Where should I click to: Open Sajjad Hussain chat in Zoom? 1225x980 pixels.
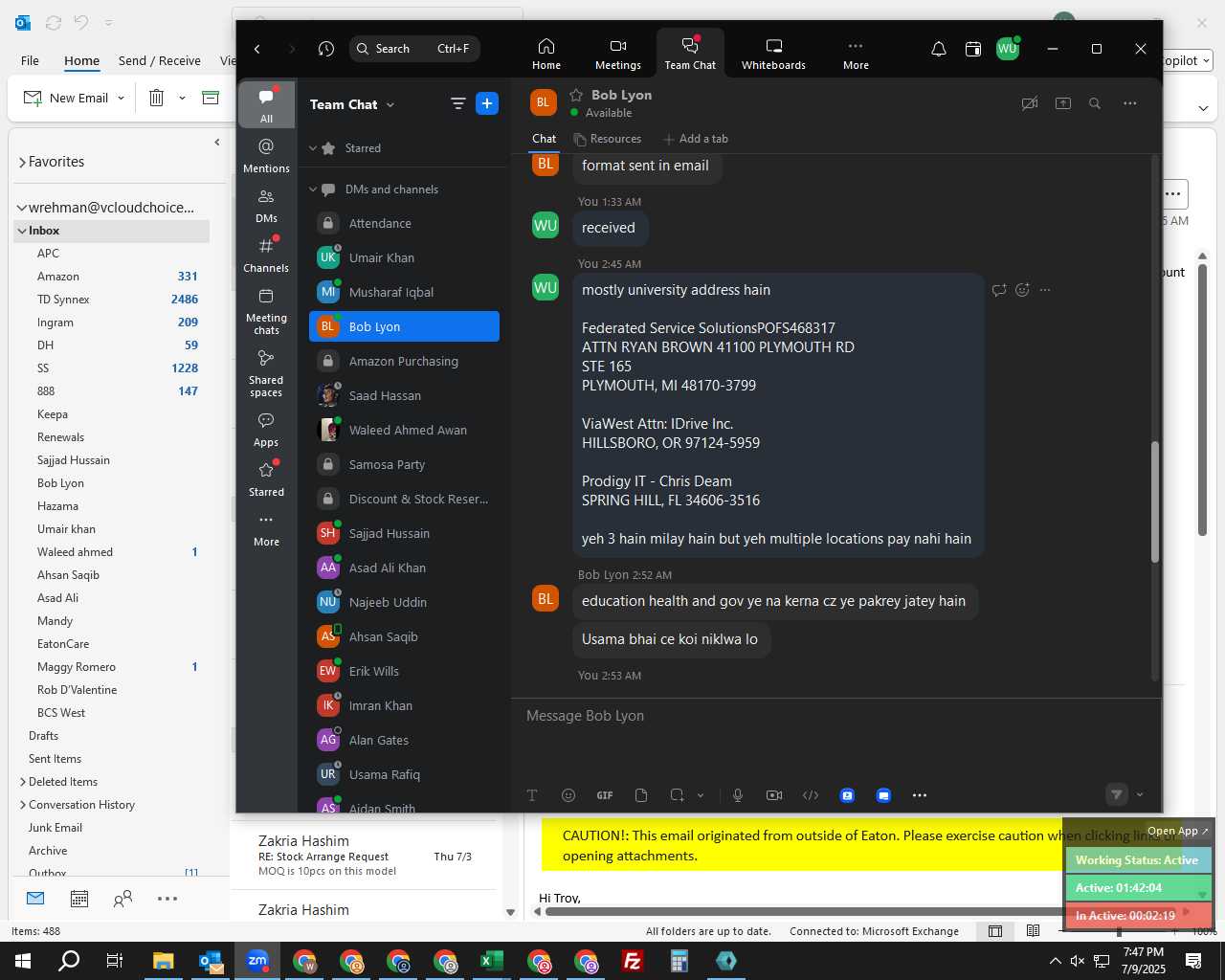tap(404, 533)
